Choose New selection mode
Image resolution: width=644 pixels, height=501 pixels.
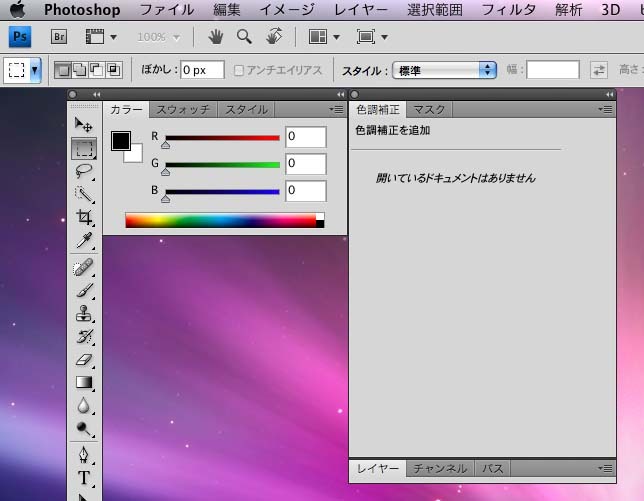coord(62,70)
